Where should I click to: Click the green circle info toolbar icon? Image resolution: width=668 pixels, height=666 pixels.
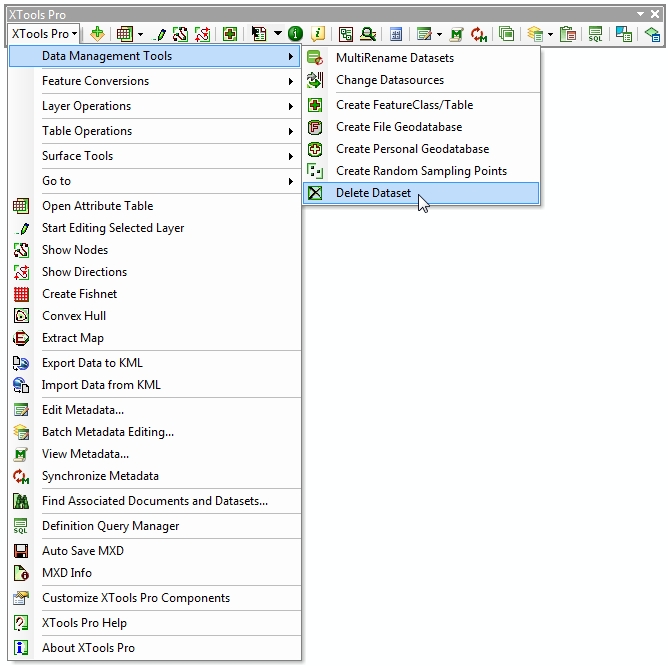click(295, 34)
